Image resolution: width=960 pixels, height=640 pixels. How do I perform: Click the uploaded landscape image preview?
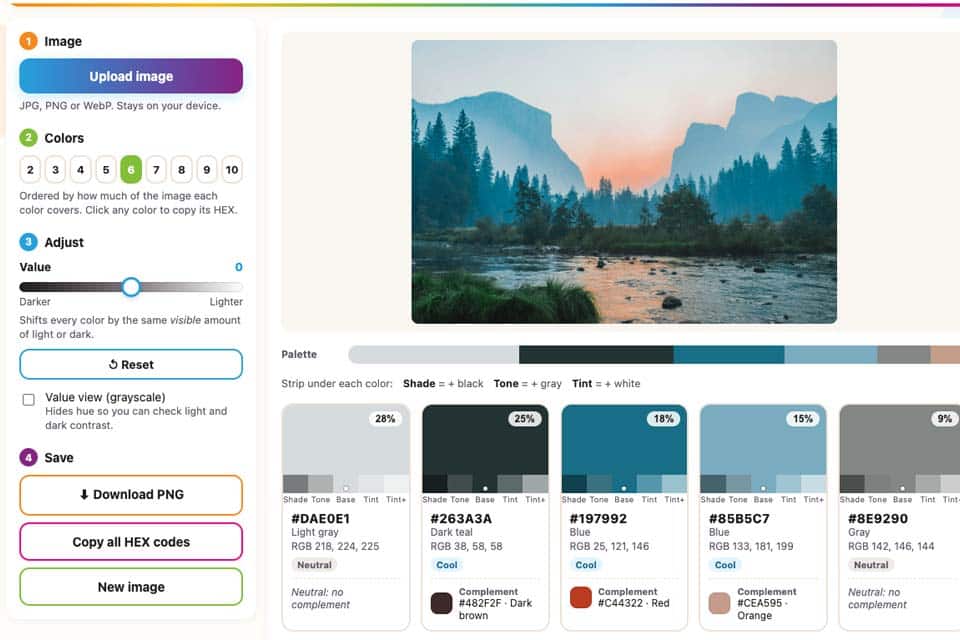click(624, 182)
